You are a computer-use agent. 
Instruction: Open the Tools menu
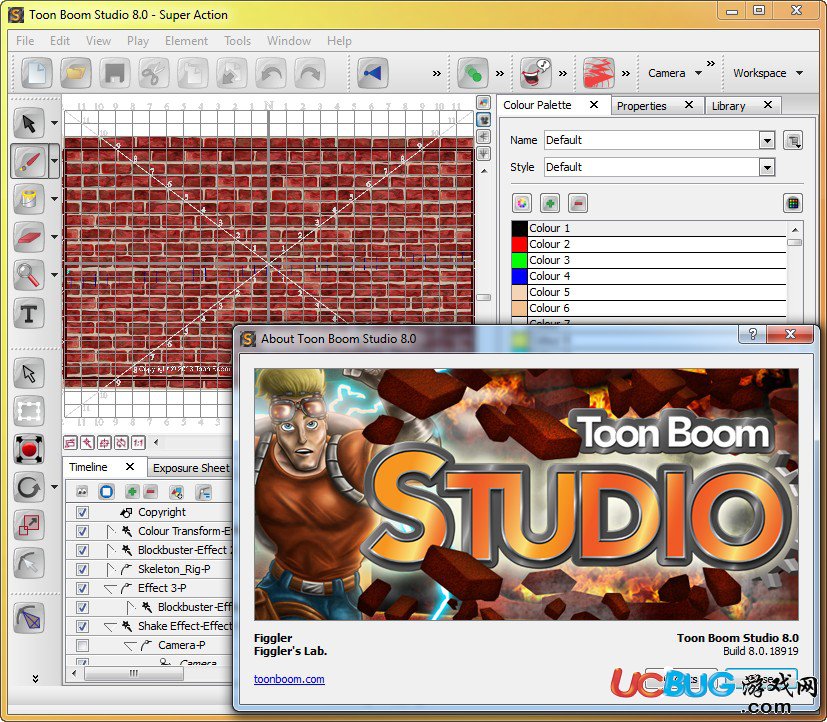tap(237, 41)
